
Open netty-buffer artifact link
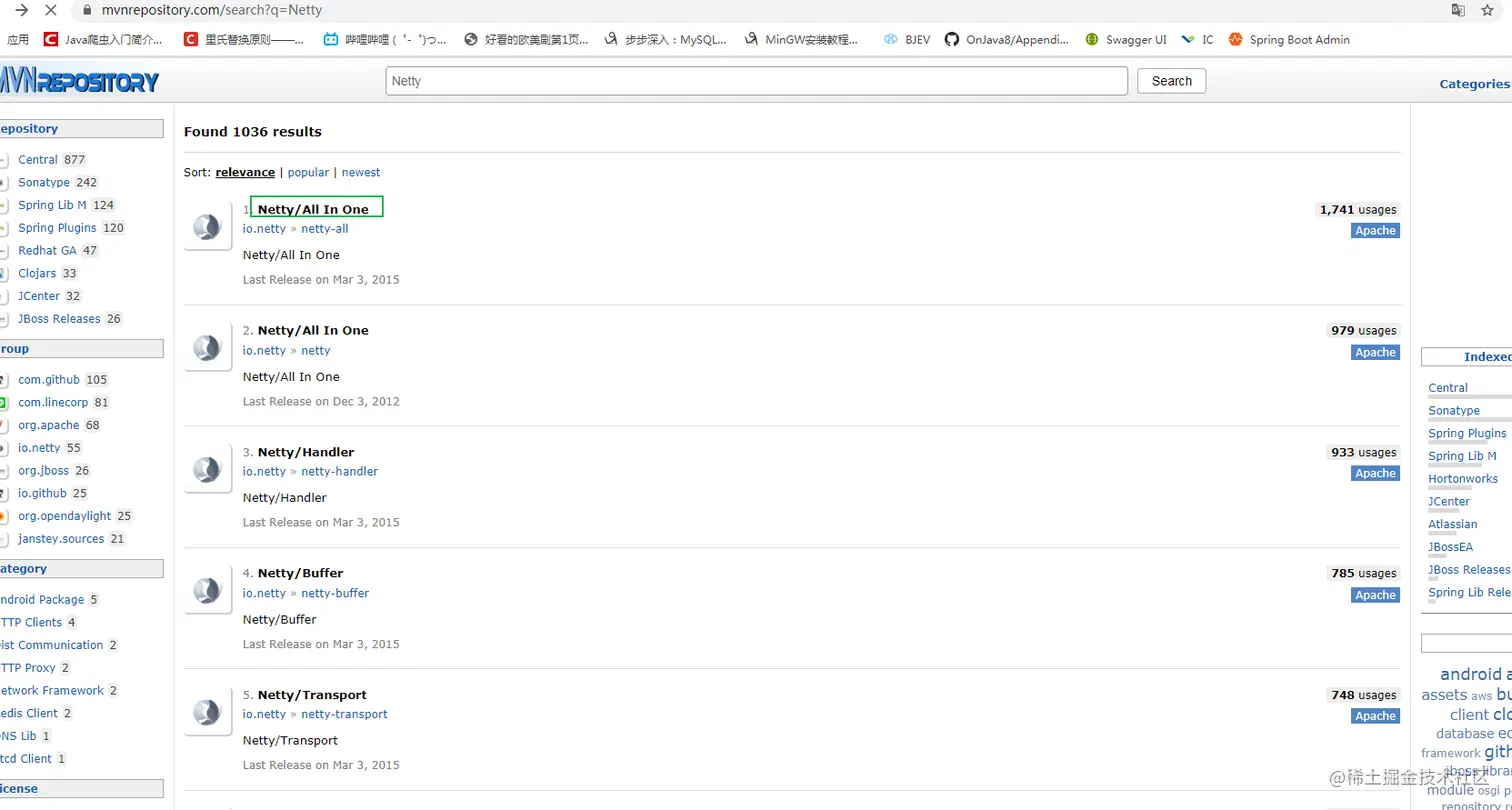coord(335,593)
